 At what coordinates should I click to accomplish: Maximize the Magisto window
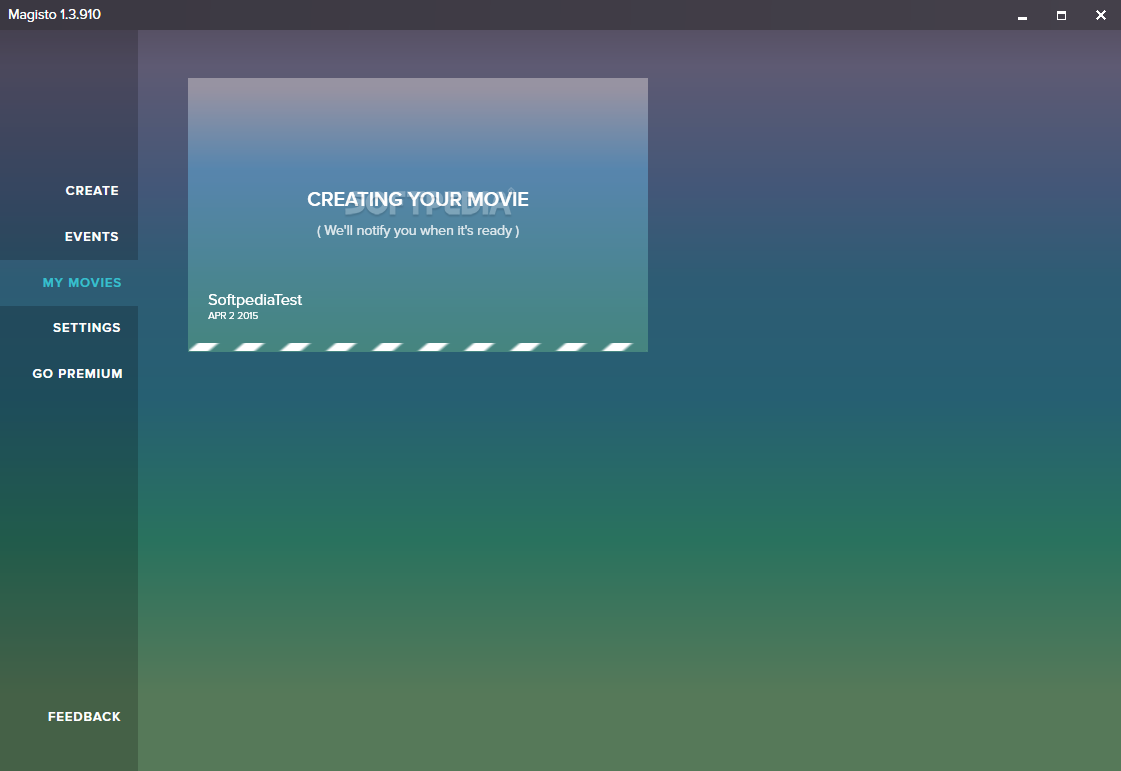[1062, 16]
